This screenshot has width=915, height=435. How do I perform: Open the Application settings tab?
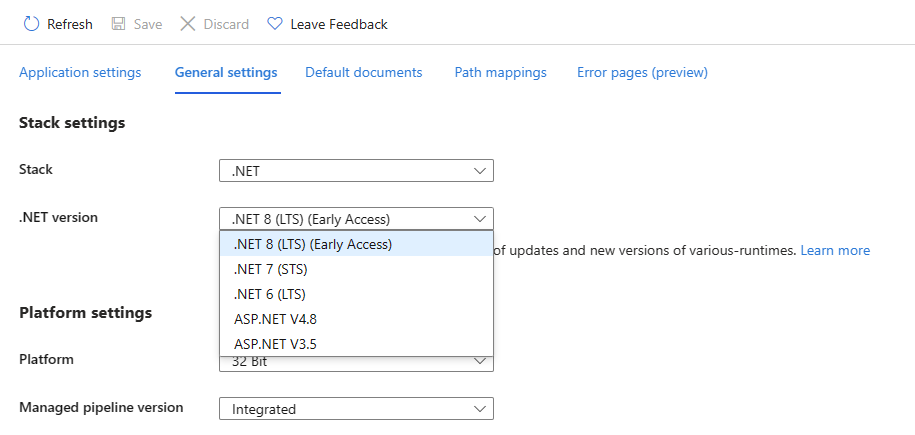tap(80, 72)
